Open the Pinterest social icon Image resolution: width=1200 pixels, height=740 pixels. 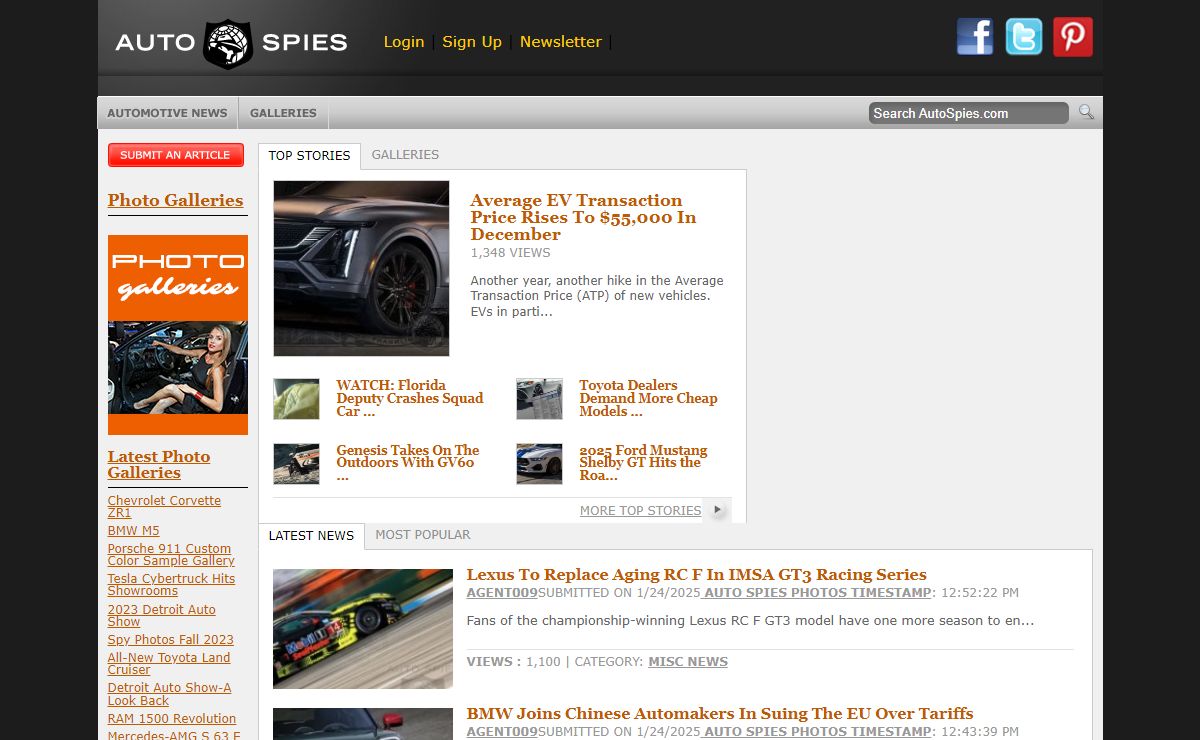click(x=1073, y=37)
